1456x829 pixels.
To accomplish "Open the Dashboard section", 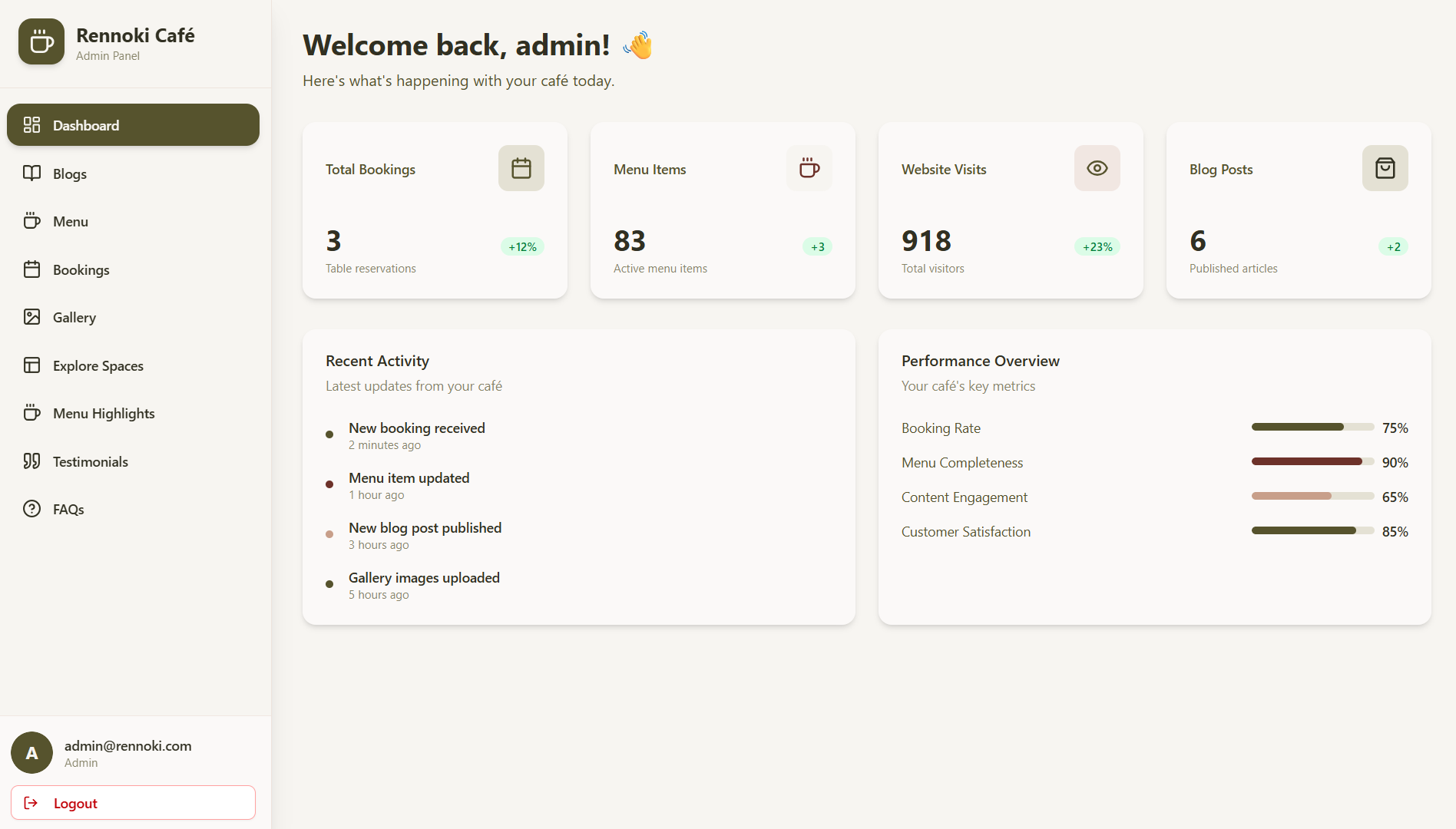I will coord(133,125).
